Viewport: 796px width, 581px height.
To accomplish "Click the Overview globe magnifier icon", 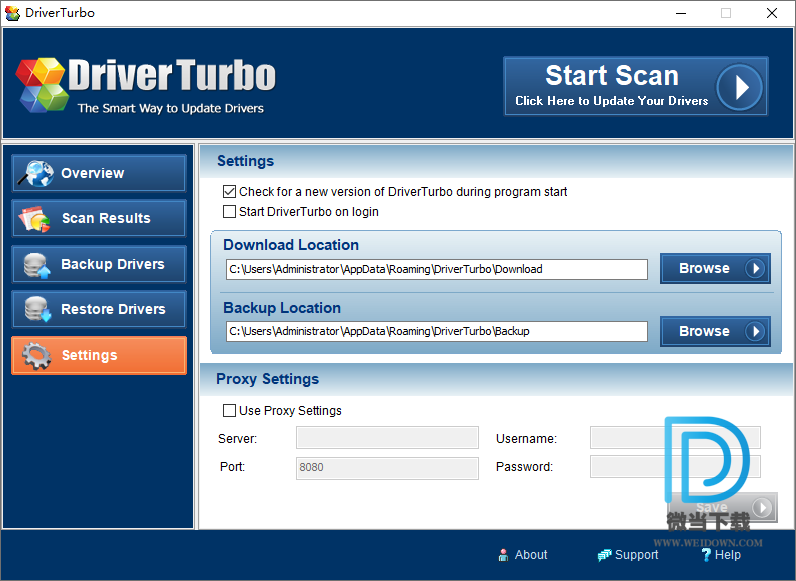I will [x=36, y=173].
